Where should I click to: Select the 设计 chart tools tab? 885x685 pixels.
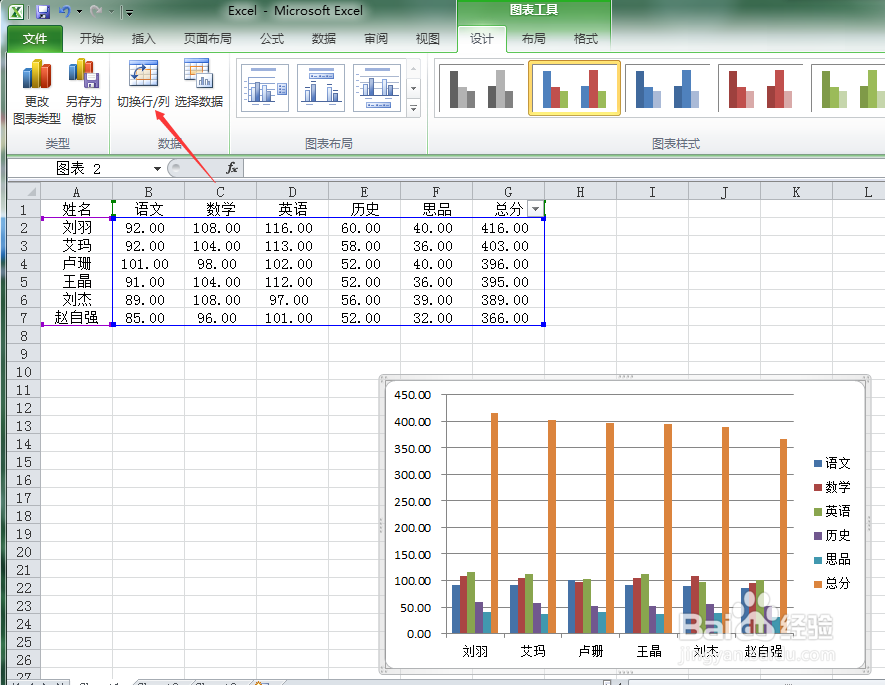pyautogui.click(x=481, y=38)
